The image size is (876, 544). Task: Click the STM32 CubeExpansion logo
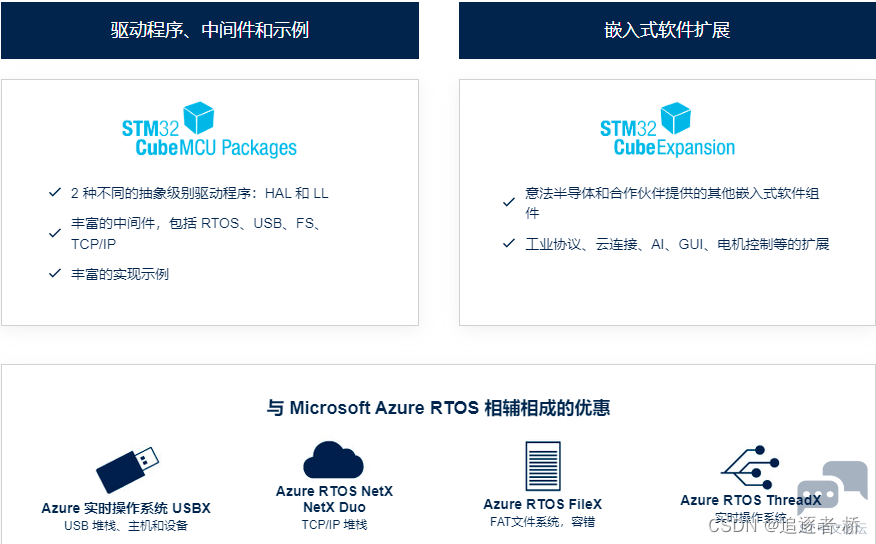[x=668, y=130]
